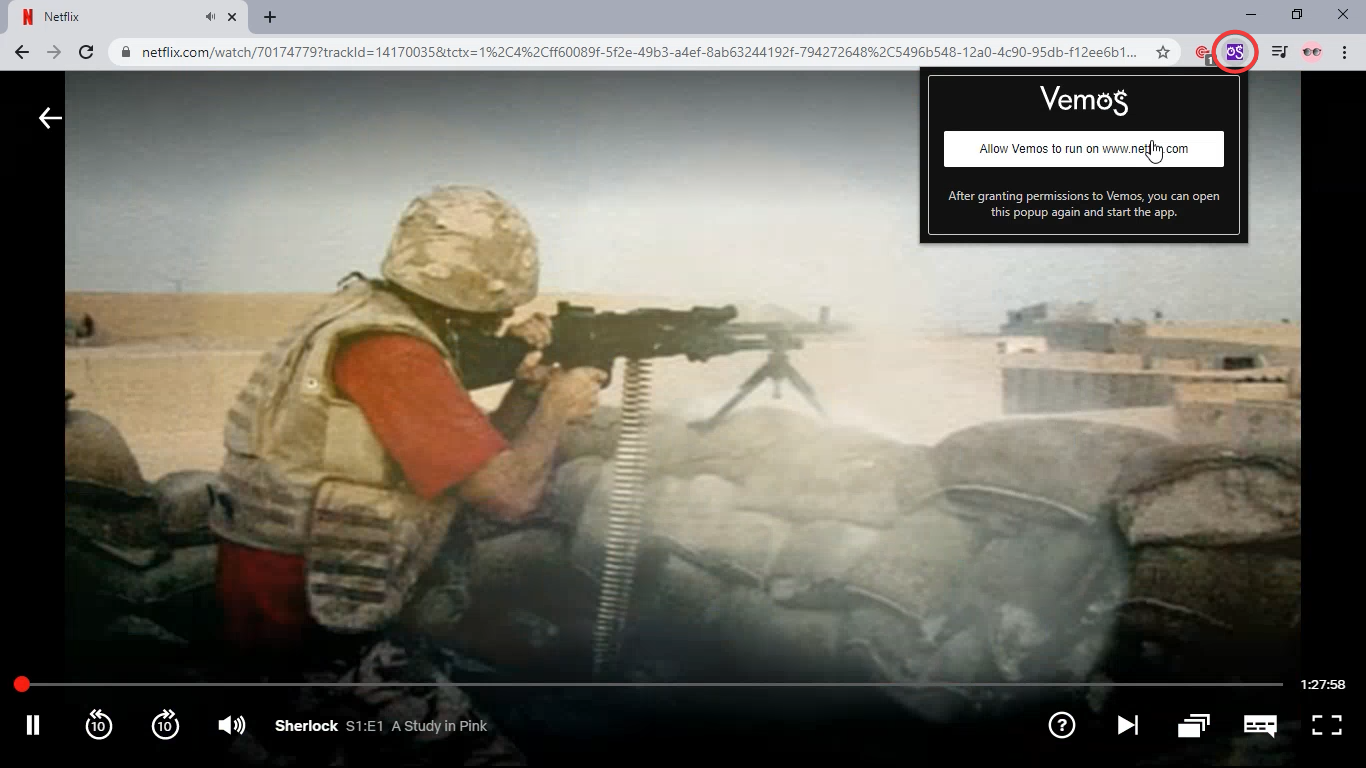Click the Sherlock show title
1366x768 pixels.
point(306,726)
